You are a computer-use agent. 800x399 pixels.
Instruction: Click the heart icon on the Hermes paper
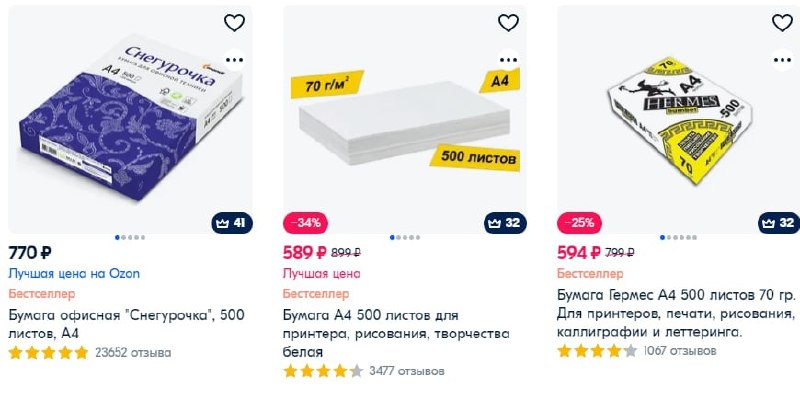pos(782,22)
